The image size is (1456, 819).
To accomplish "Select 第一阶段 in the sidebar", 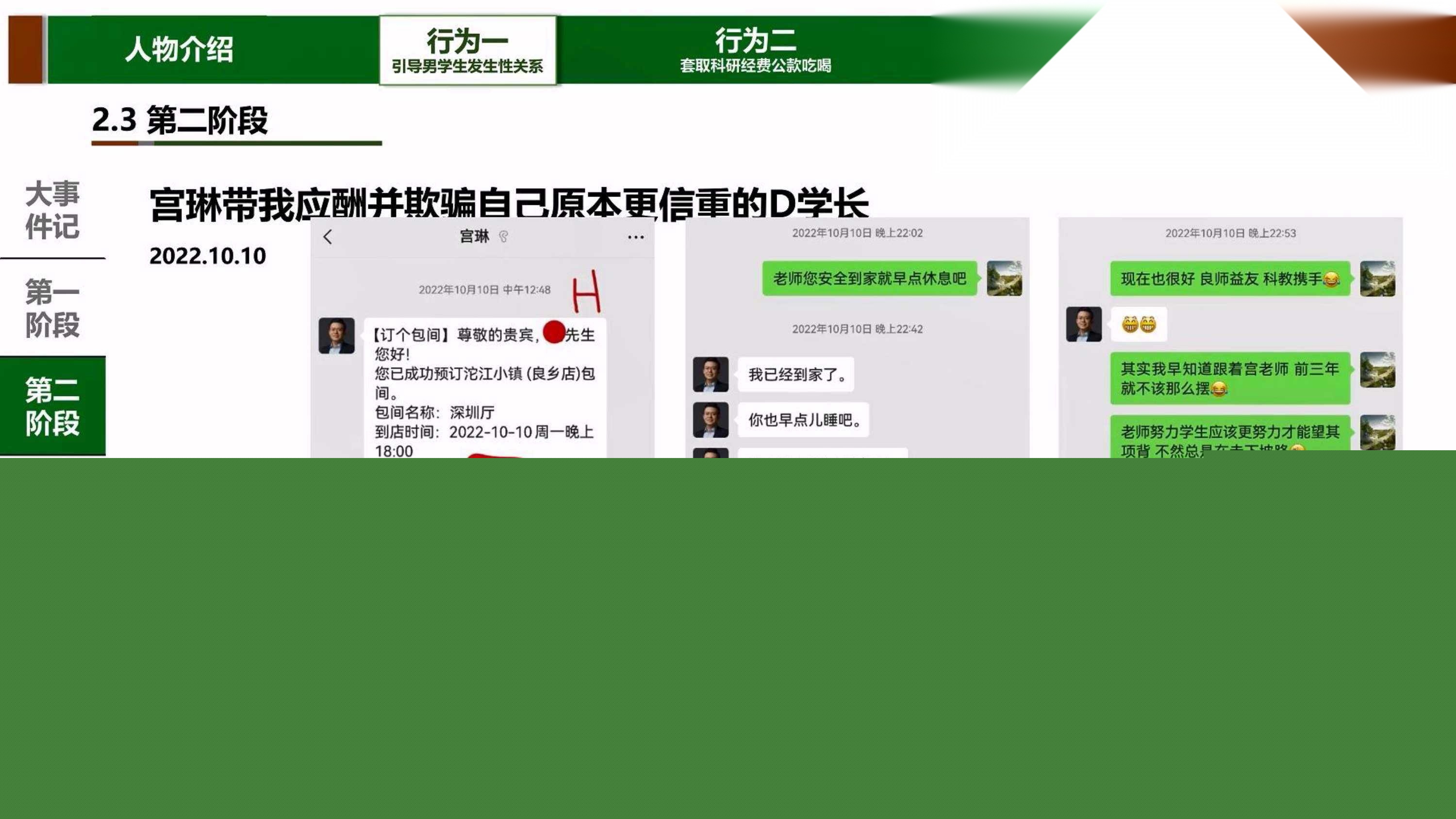I will click(52, 308).
